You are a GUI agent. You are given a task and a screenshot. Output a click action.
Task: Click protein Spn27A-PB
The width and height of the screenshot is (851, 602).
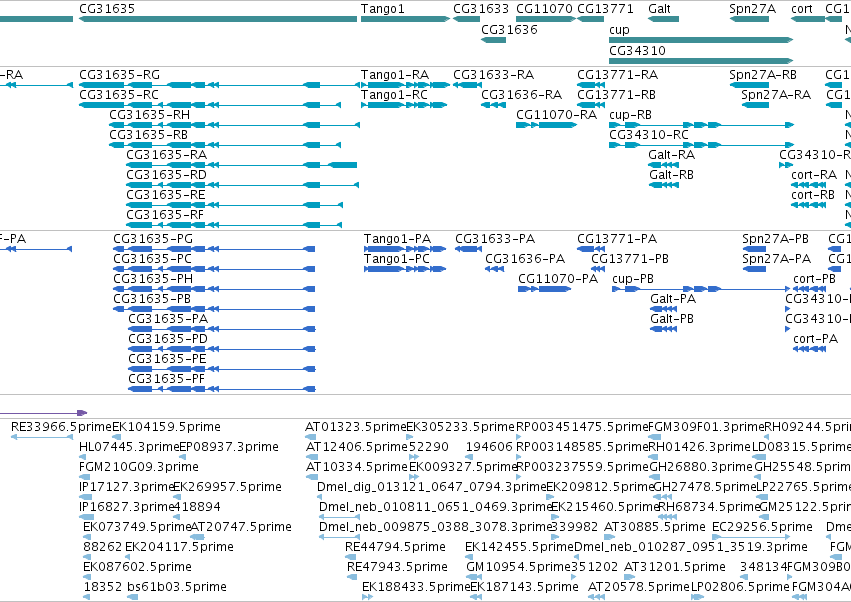pyautogui.click(x=776, y=239)
